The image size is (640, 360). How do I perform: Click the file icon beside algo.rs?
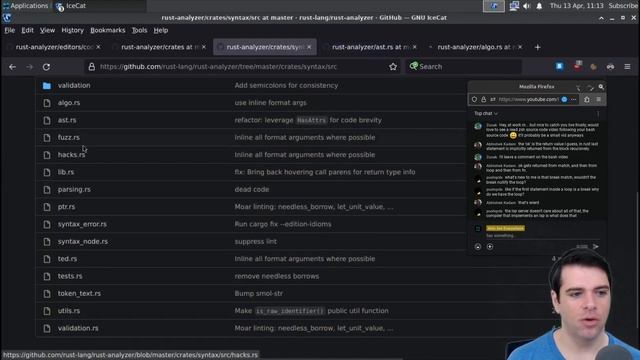click(x=47, y=103)
